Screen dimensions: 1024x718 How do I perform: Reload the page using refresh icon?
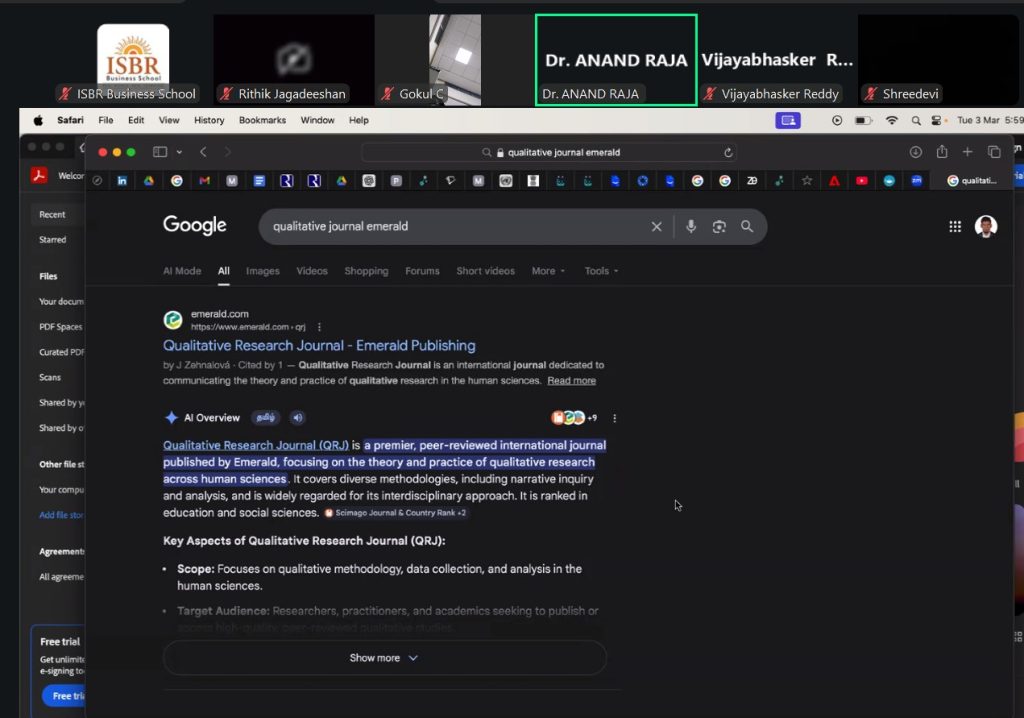tap(728, 153)
